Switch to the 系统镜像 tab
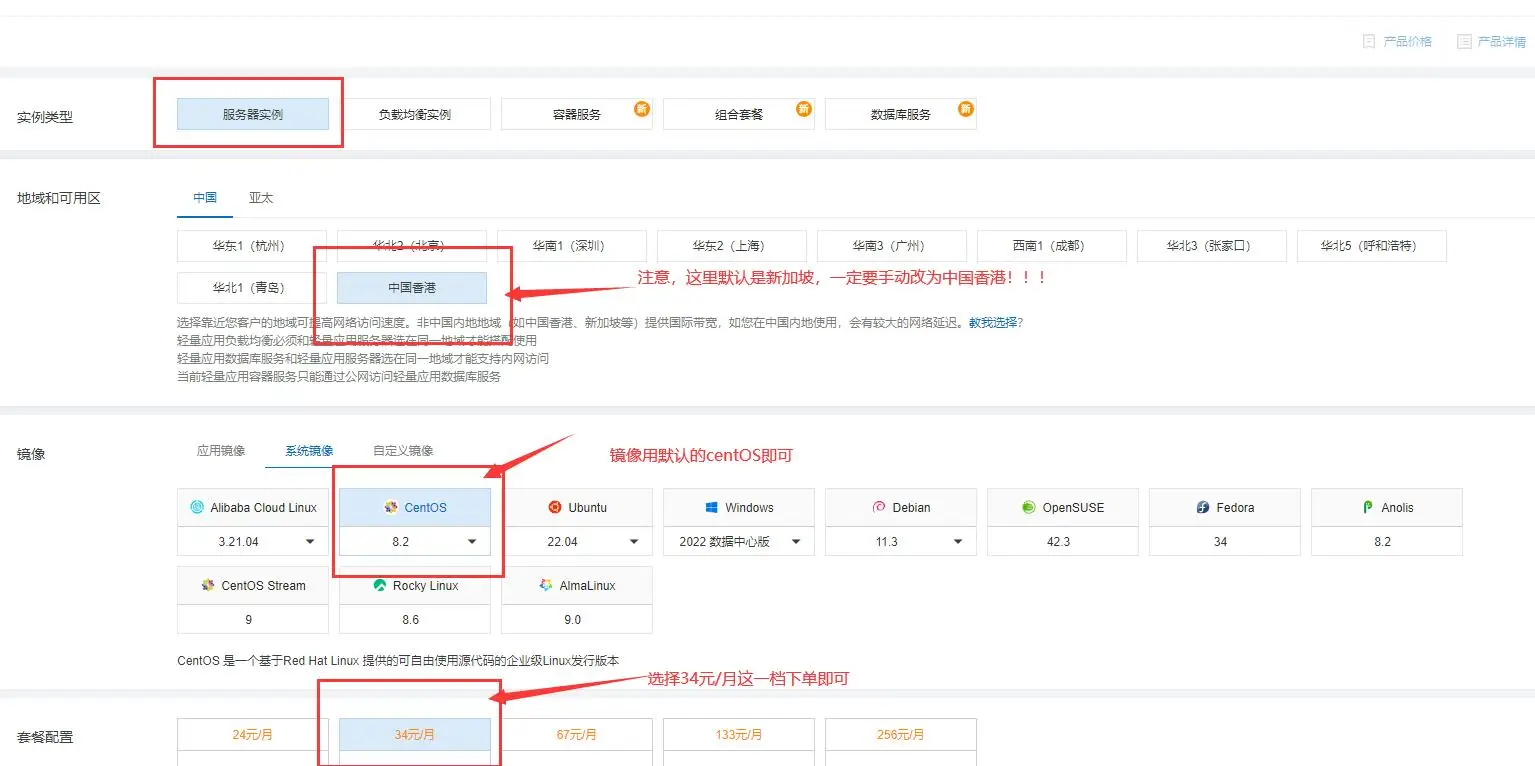 (x=309, y=451)
